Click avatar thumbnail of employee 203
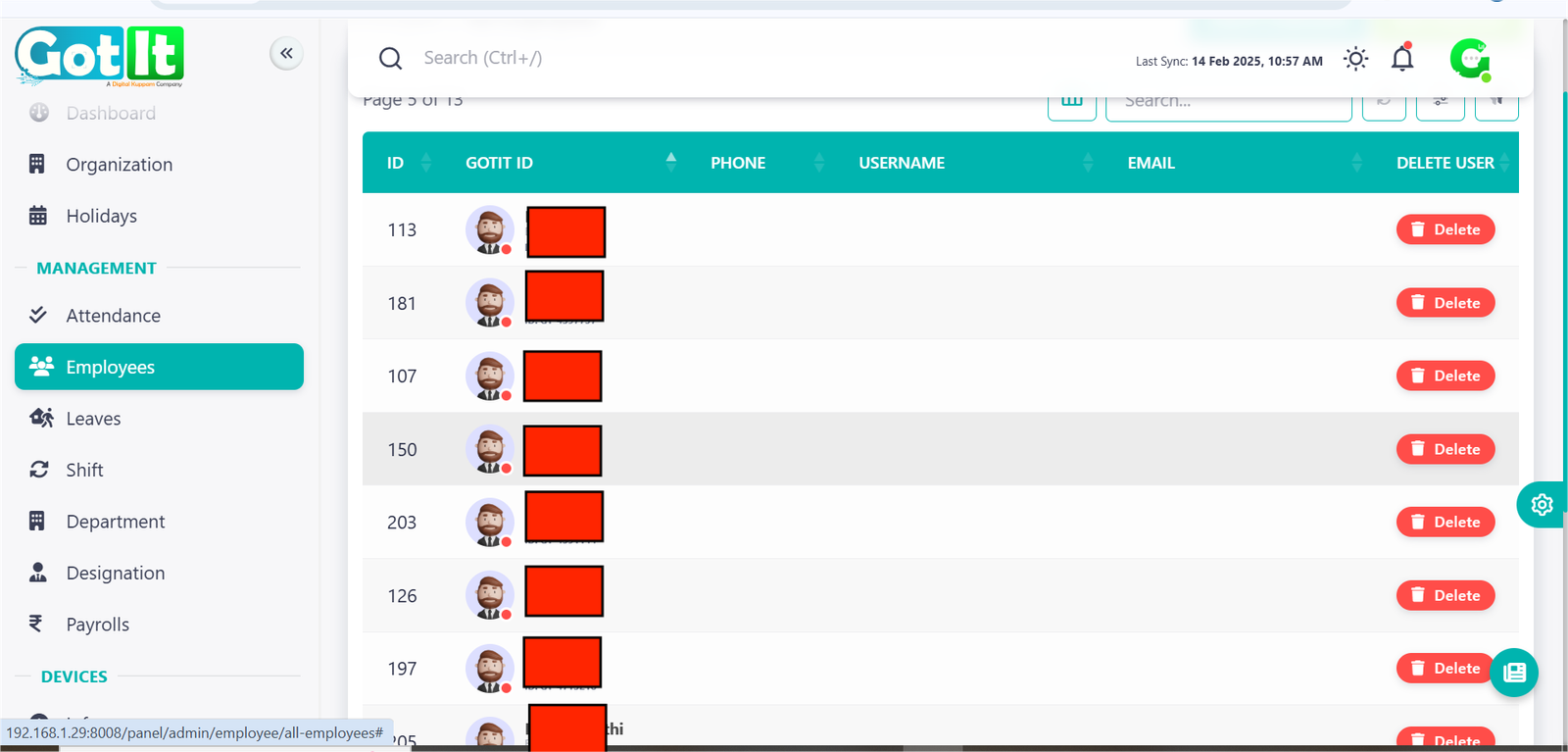This screenshot has width=1568, height=752. pyautogui.click(x=489, y=523)
